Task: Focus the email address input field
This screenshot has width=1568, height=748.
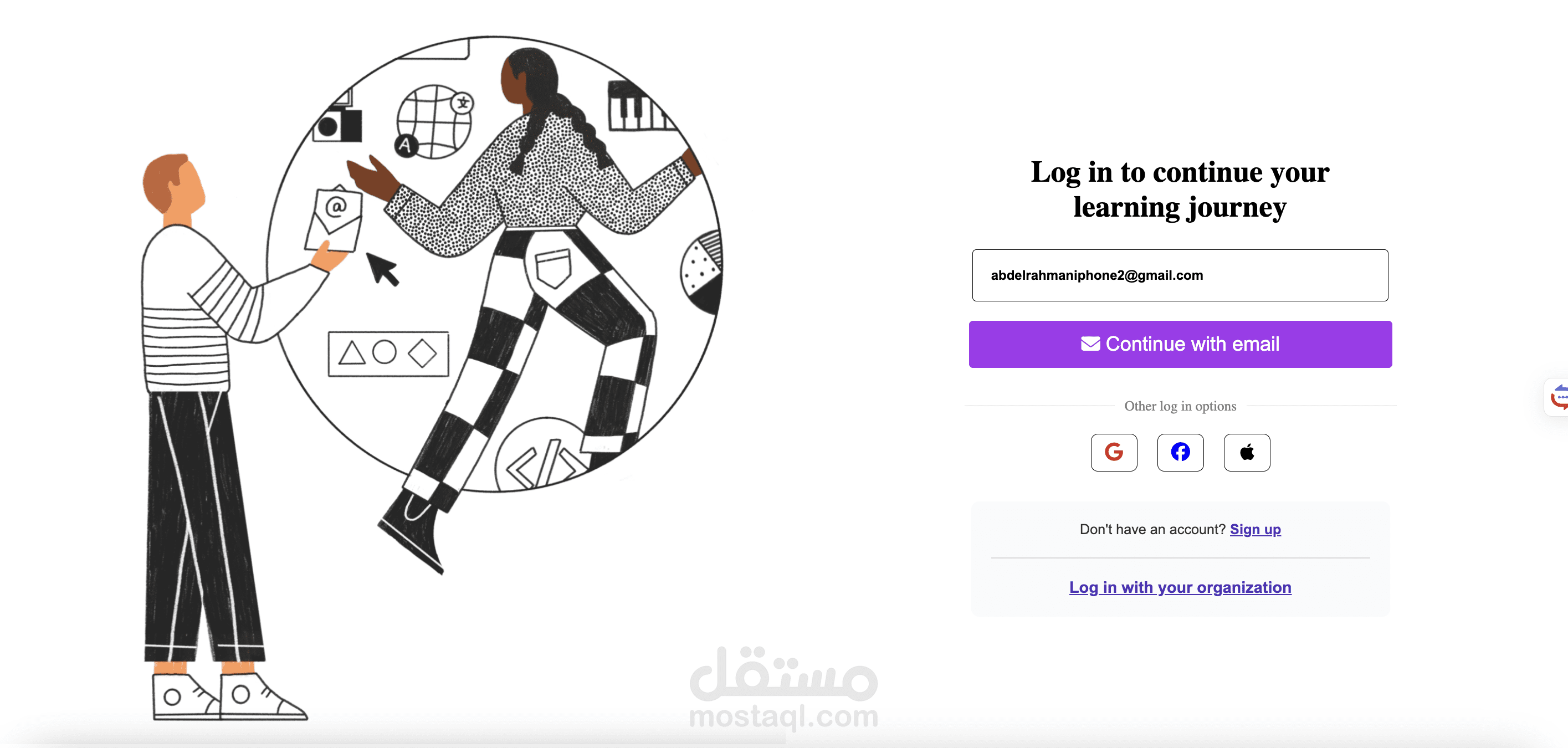Action: click(x=1180, y=275)
